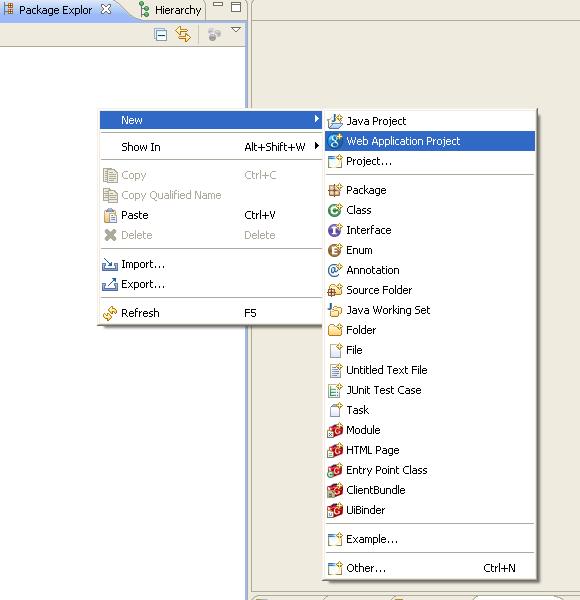This screenshot has width=580, height=600.
Task: Expand the Show In submenu arrow
Action: (316, 146)
